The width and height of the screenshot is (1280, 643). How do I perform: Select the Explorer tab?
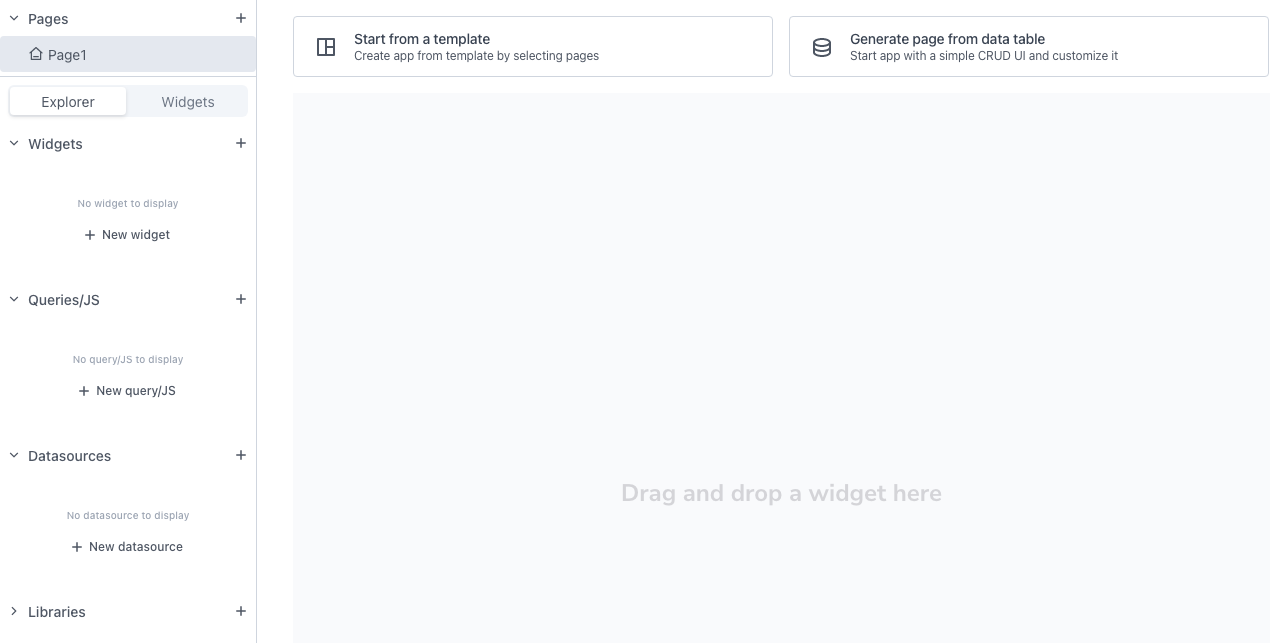68,102
